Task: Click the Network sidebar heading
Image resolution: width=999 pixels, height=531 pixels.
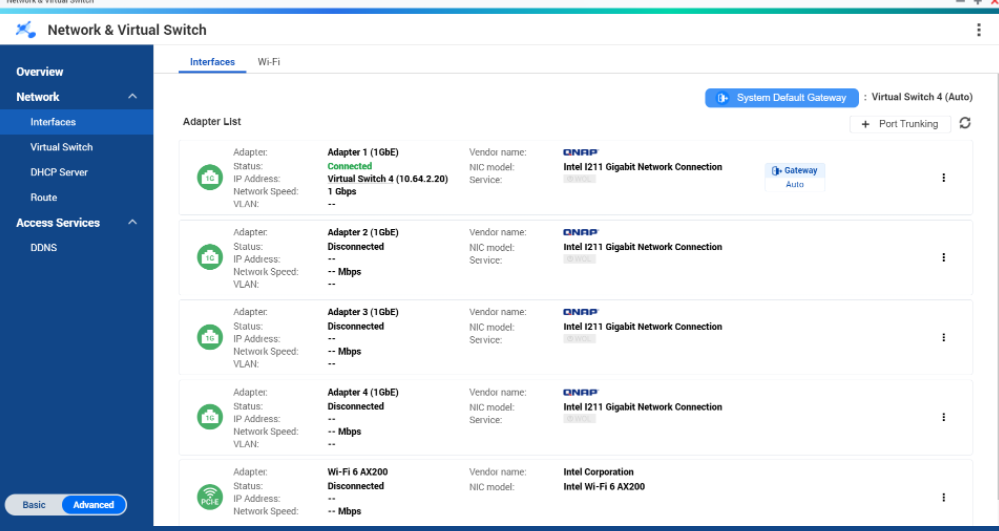Action: 38,97
